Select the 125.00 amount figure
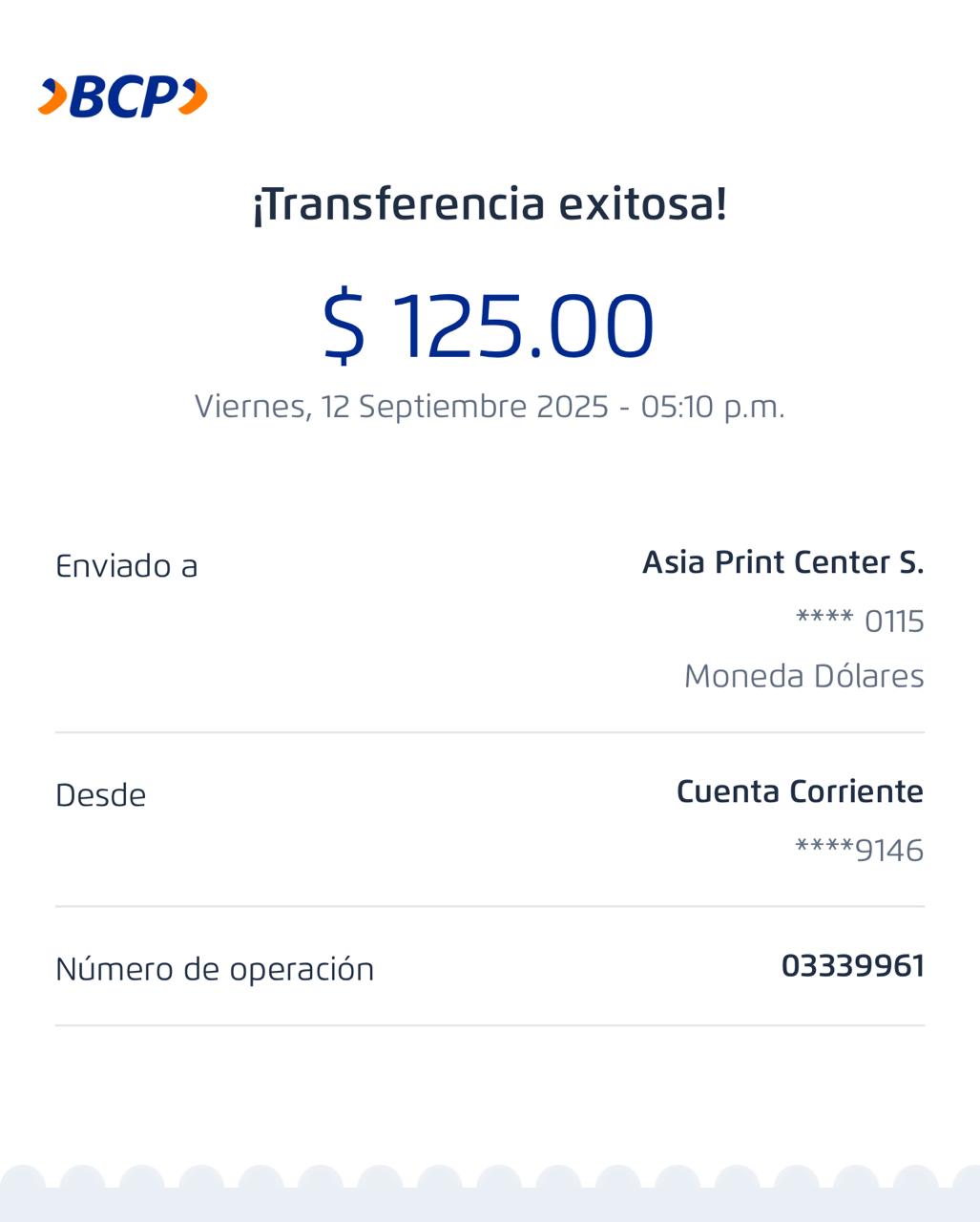 [524, 326]
